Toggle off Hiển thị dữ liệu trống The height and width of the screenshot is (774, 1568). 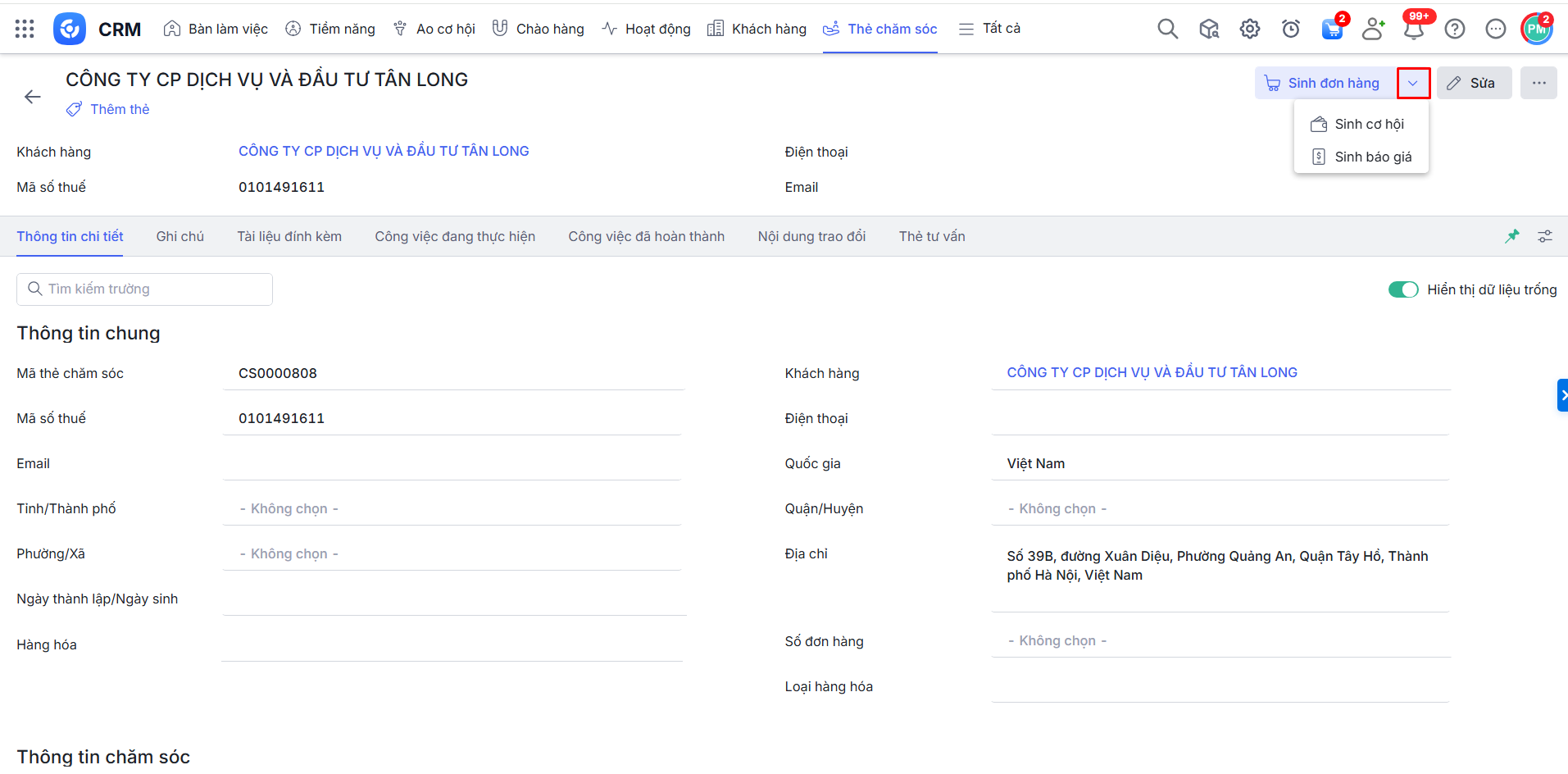click(1403, 289)
